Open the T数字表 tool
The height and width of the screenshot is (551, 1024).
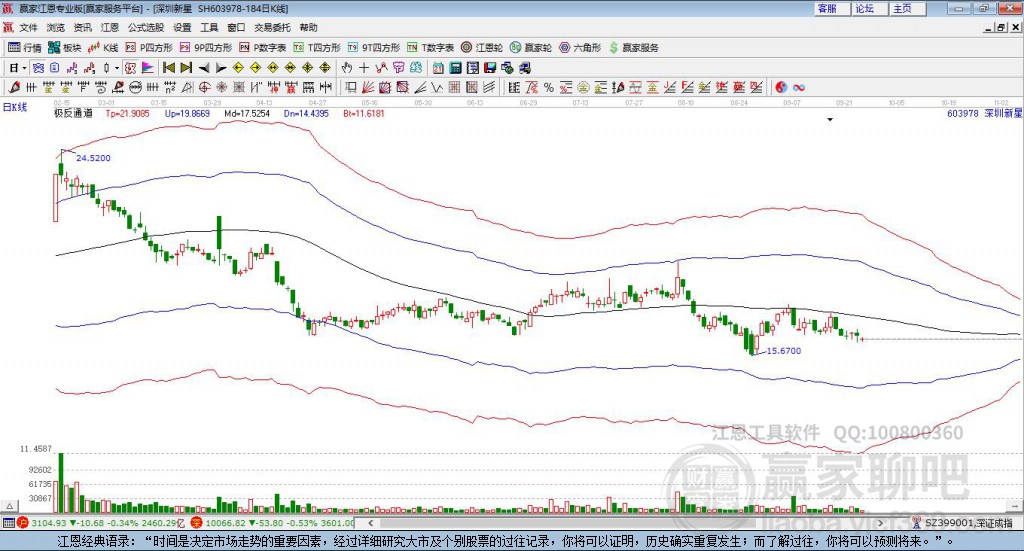point(430,48)
